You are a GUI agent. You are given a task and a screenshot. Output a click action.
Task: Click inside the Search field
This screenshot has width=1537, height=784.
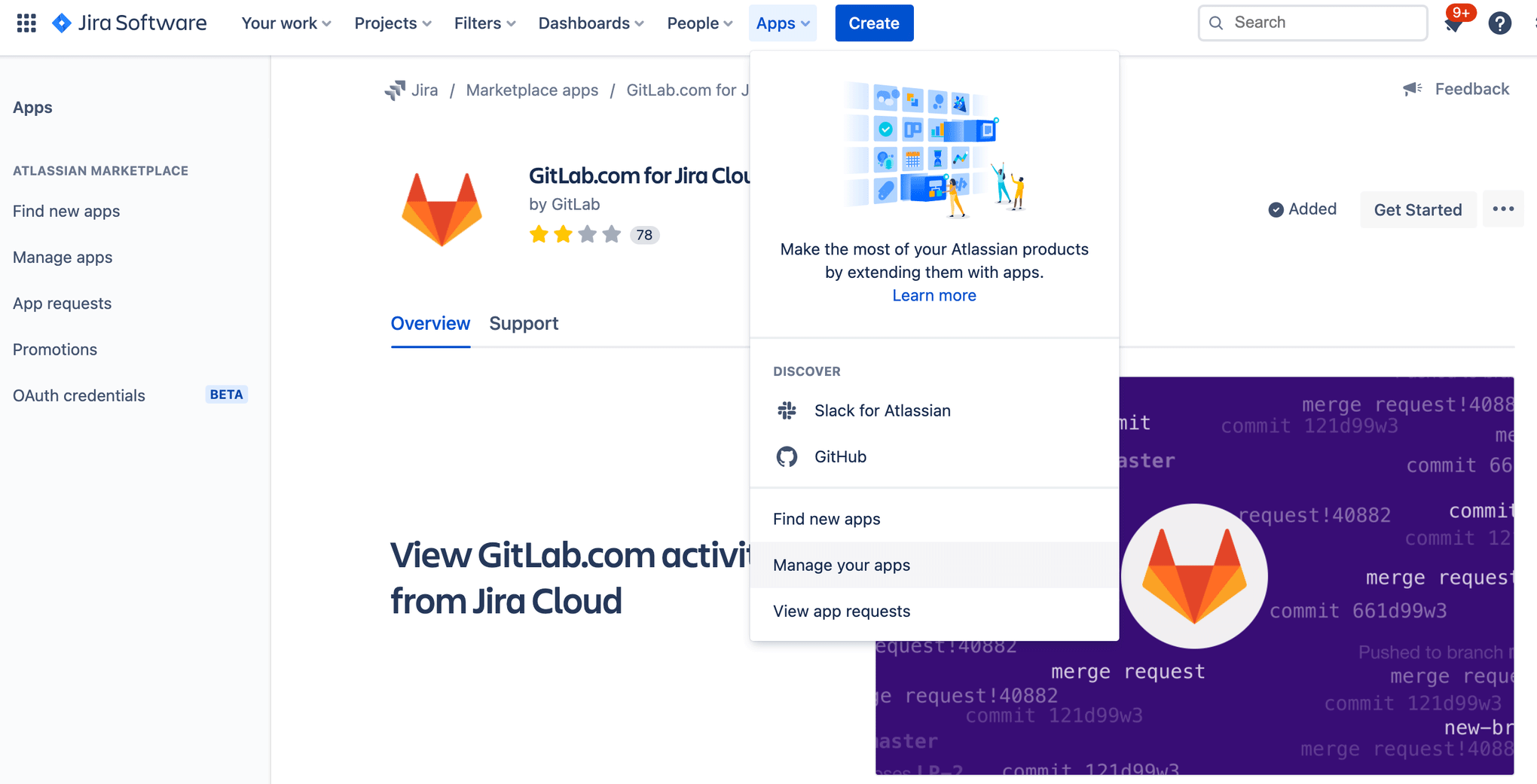tap(1312, 23)
